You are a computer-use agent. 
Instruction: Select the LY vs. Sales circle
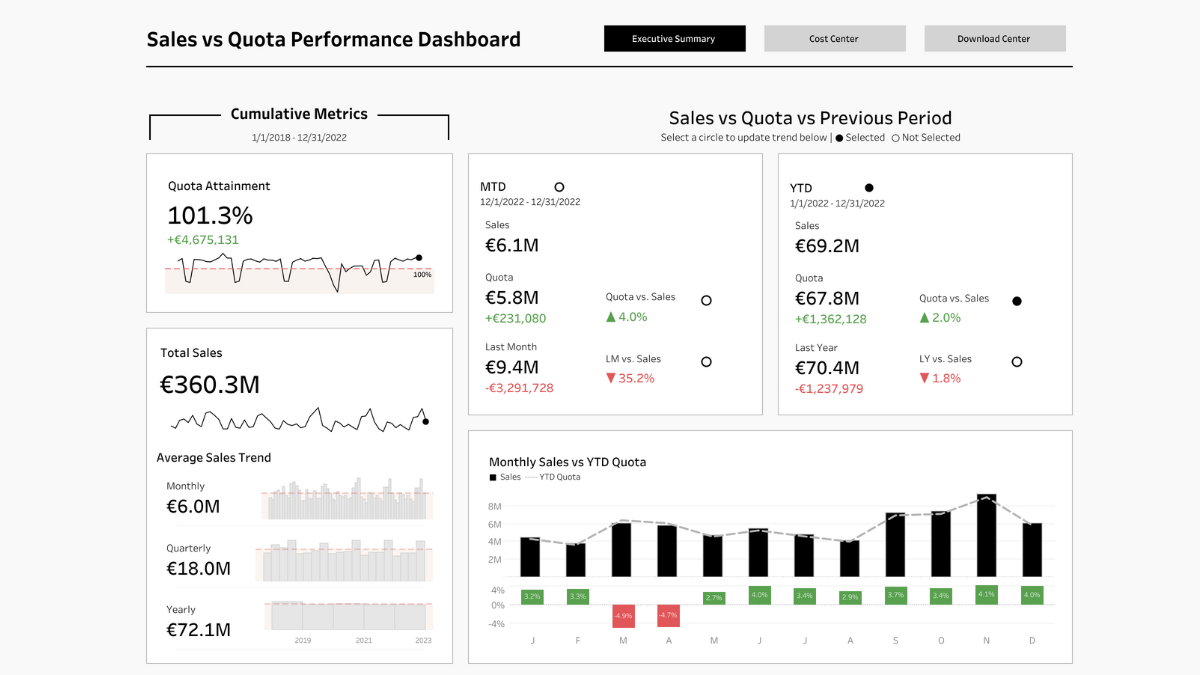[x=1017, y=361]
